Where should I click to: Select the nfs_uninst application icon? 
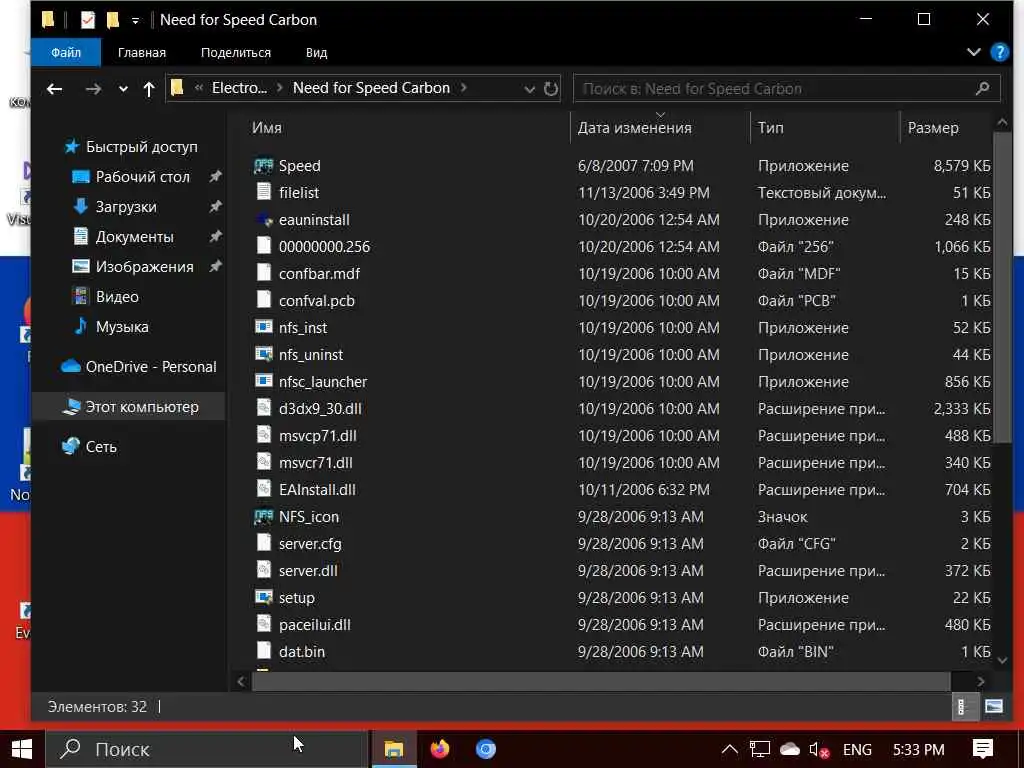tap(263, 354)
